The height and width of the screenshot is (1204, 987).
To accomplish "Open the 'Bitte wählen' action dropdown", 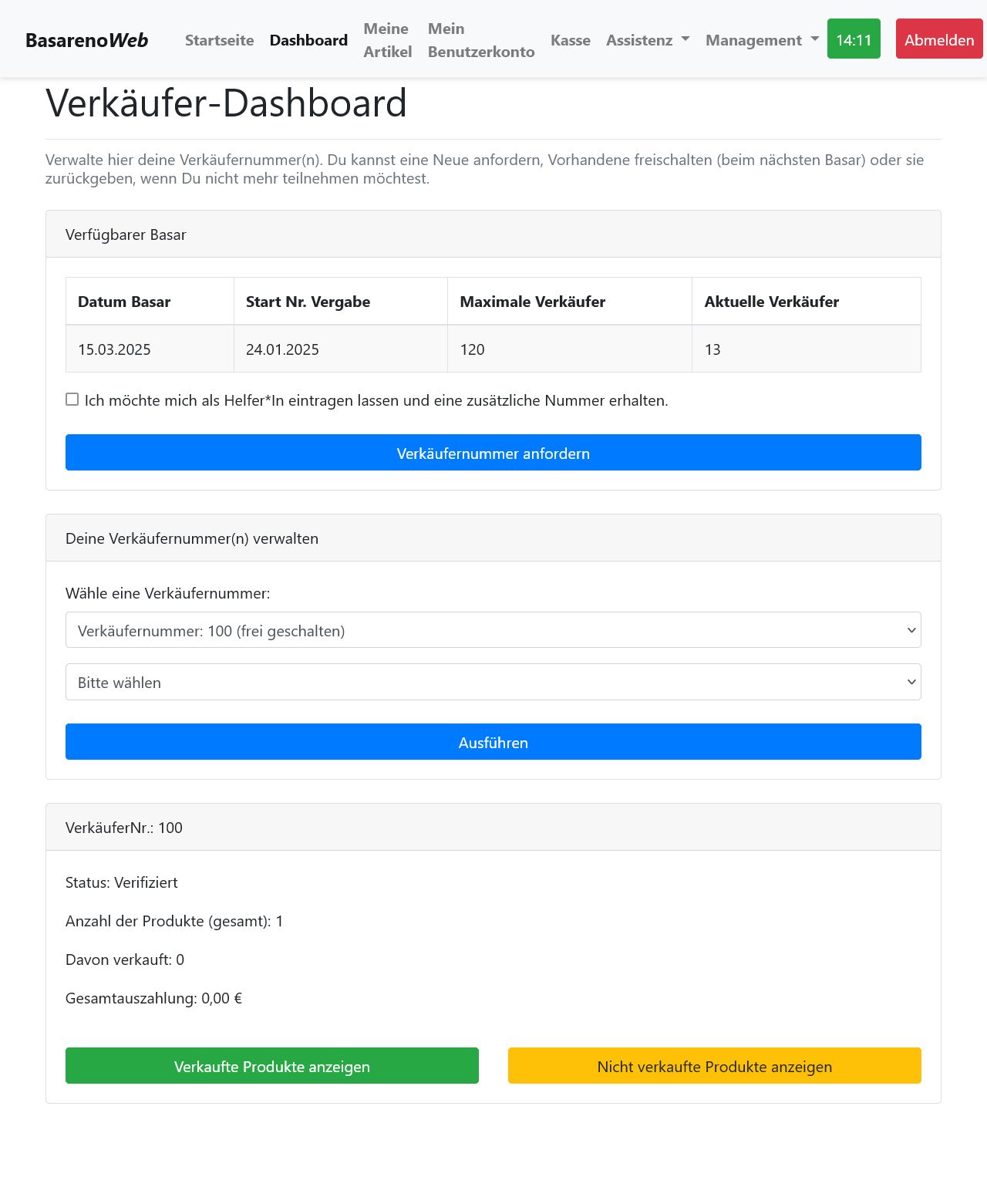I will [x=493, y=682].
